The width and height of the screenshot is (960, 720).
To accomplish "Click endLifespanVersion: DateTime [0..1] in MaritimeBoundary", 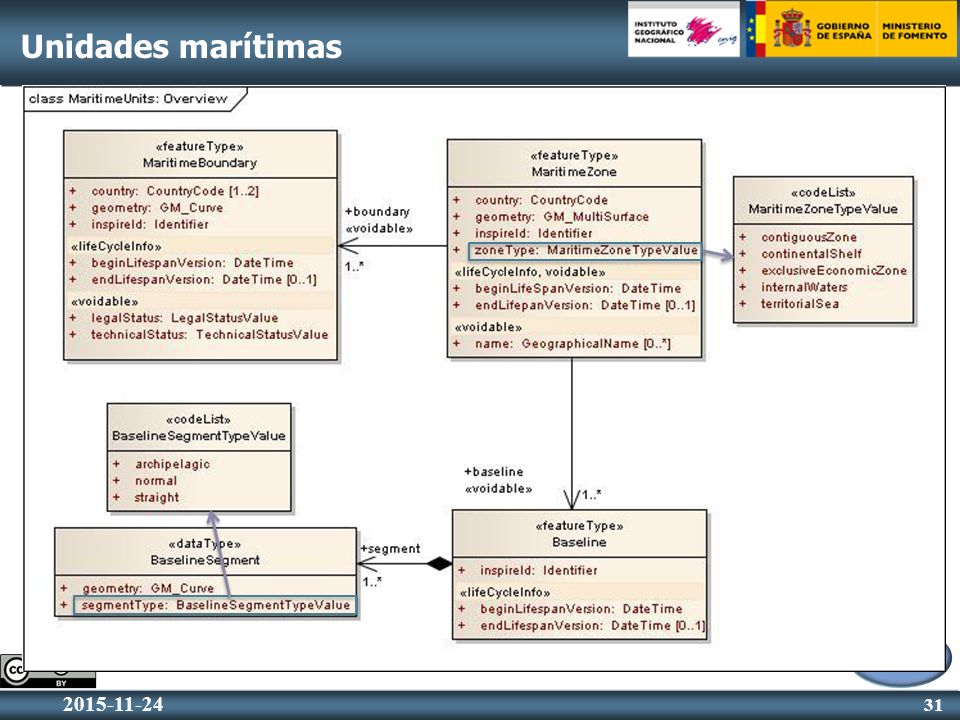I will tap(204, 279).
